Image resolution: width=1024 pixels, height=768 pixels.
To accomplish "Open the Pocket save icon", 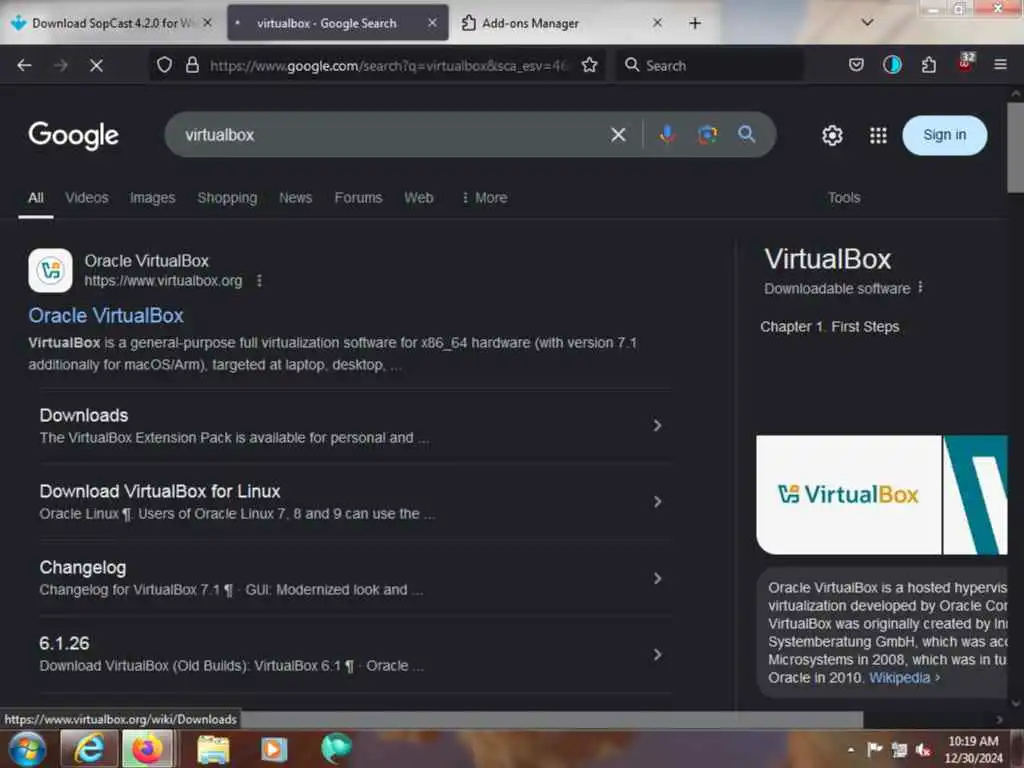I will [x=856, y=65].
